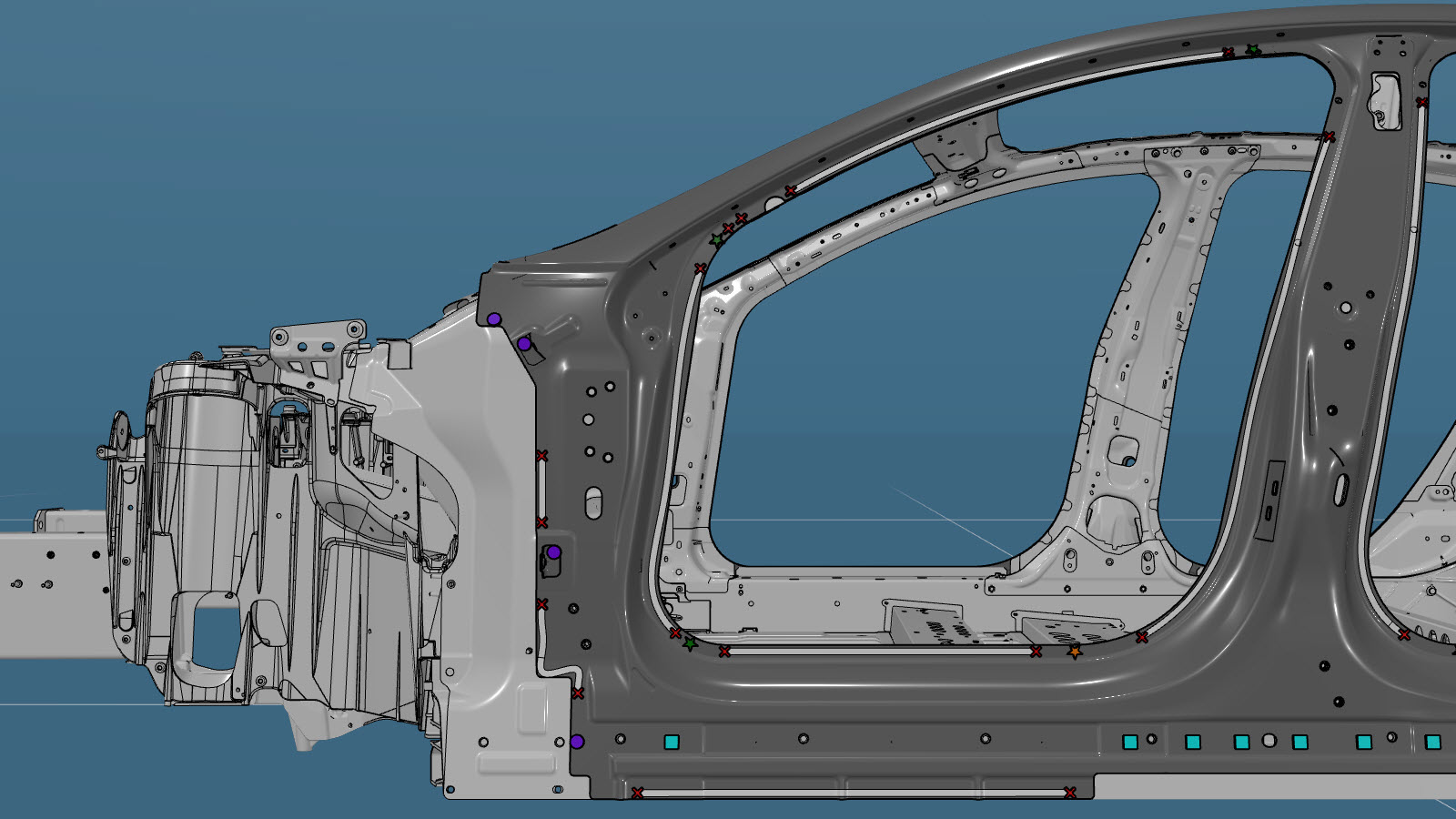Click the rightmost cyan square marker
The image size is (1456, 819).
tap(1433, 742)
